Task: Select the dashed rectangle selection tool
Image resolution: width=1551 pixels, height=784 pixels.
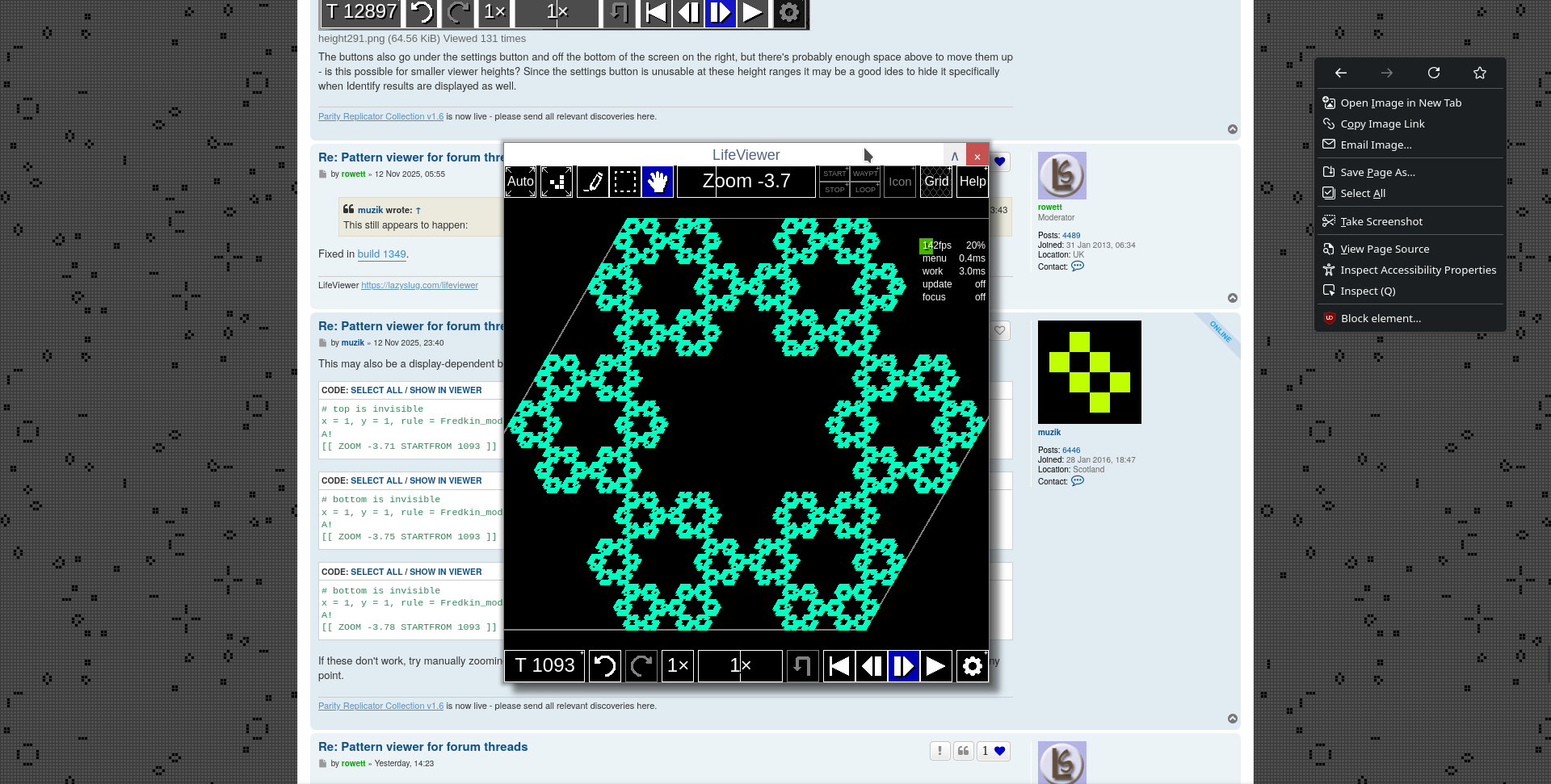Action: coord(625,182)
